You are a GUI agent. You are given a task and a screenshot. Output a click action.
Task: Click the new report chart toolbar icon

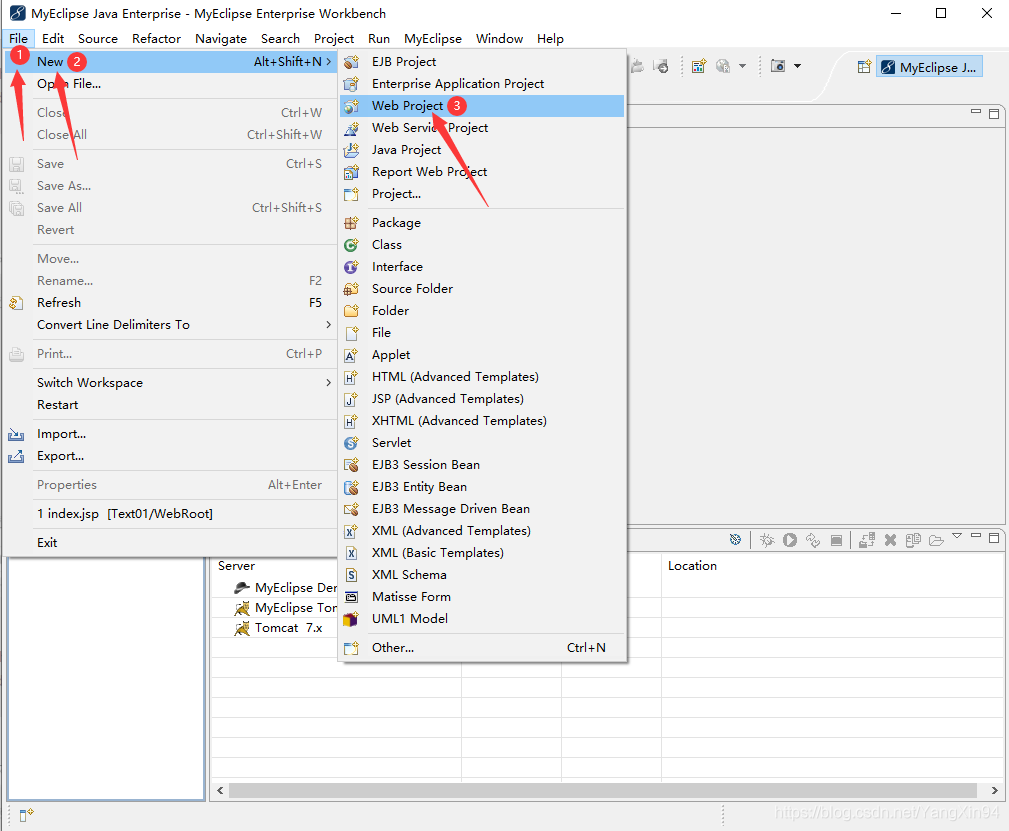(x=699, y=66)
